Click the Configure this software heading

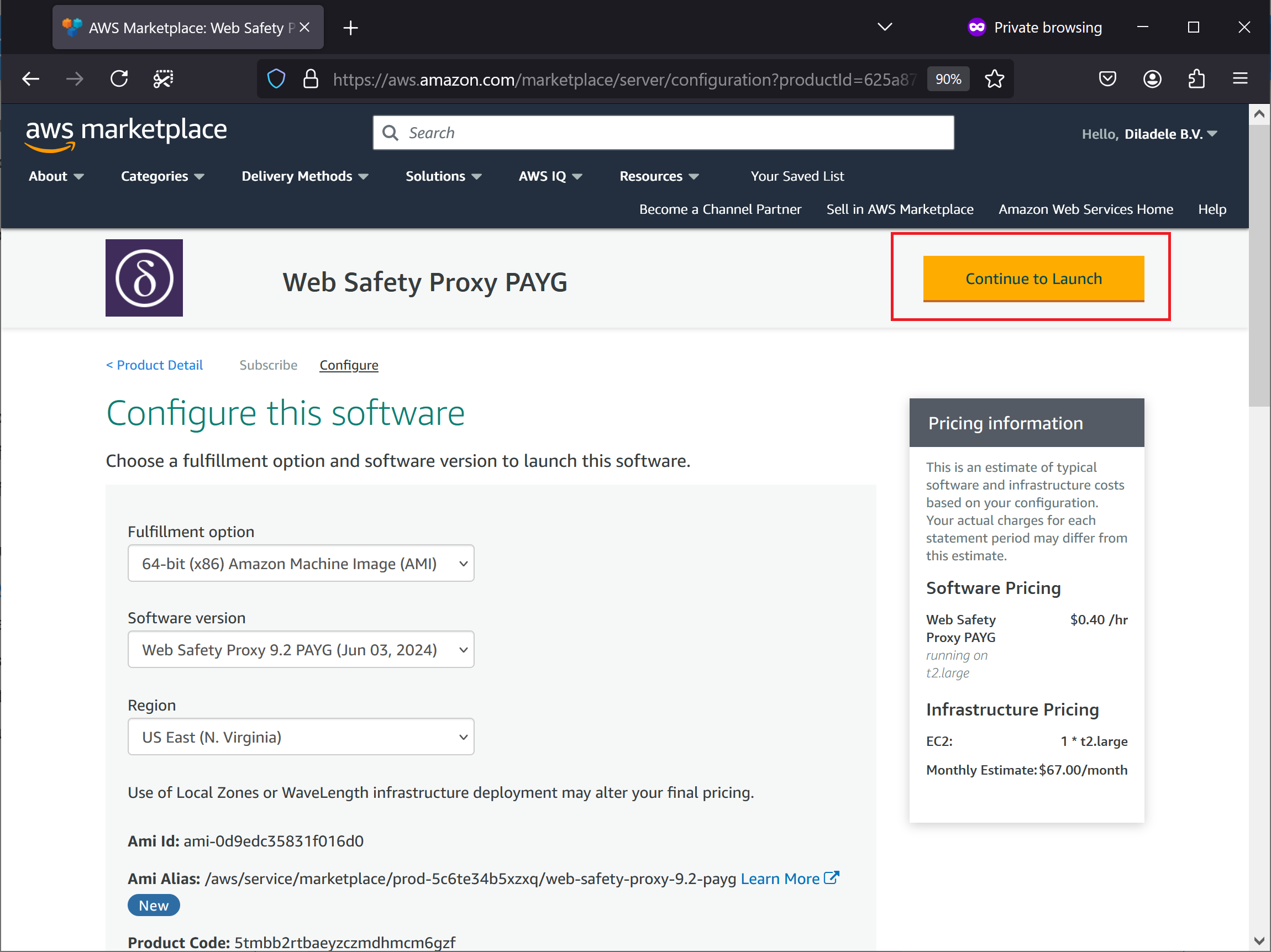point(286,413)
